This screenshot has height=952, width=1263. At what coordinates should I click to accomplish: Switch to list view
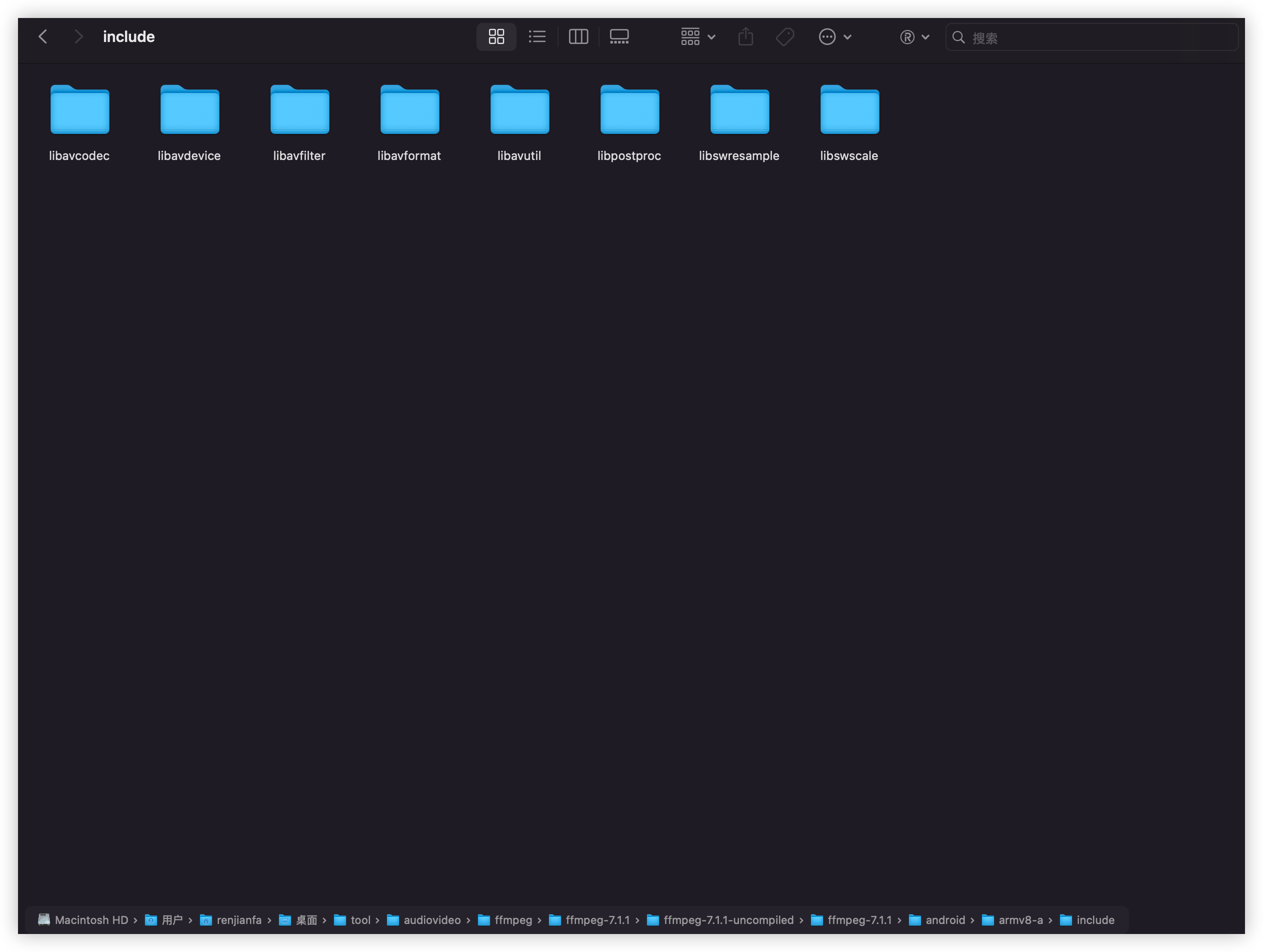(x=536, y=37)
